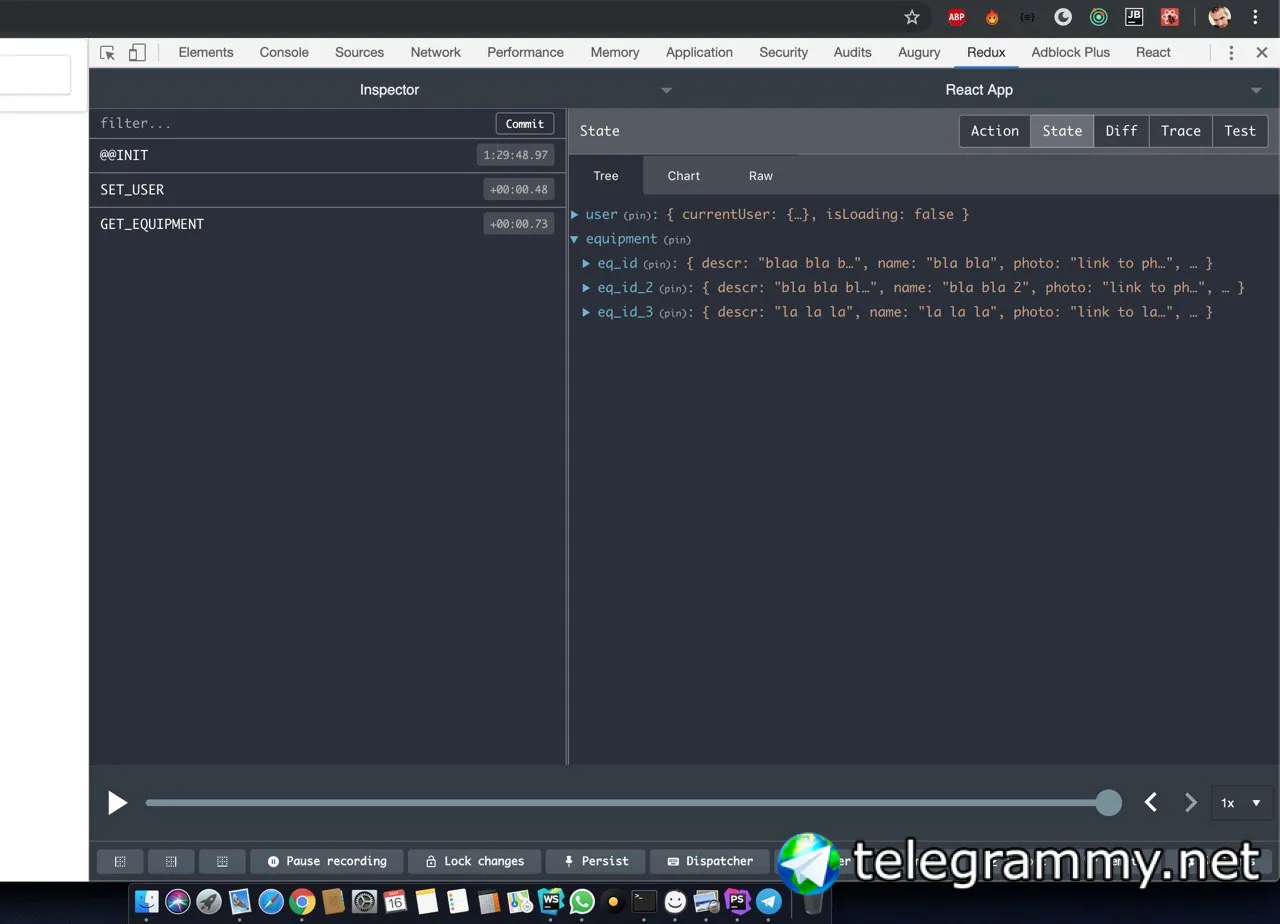
Task: Click the action filter input field
Action: coord(292,123)
